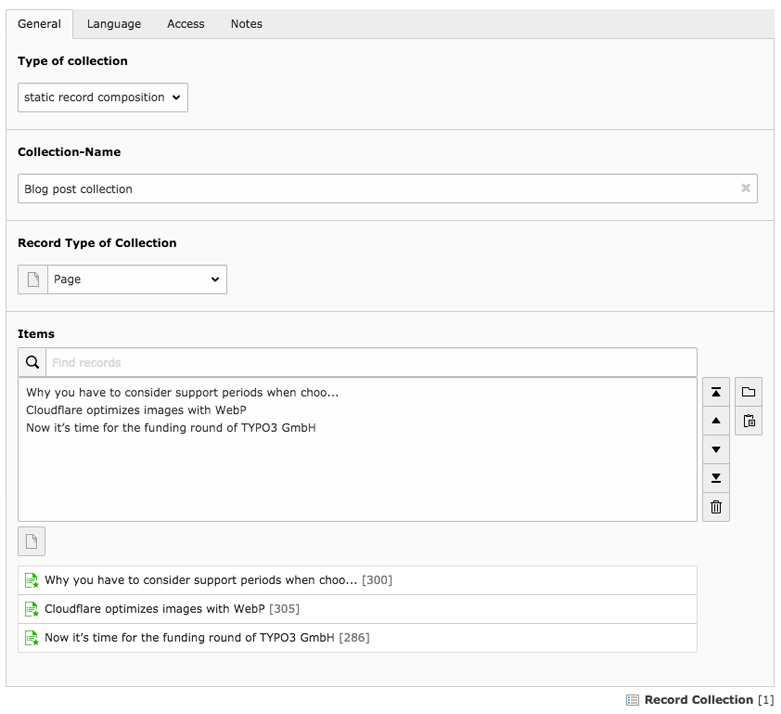Click the page icon button below items list
781x714 pixels.
[32, 542]
